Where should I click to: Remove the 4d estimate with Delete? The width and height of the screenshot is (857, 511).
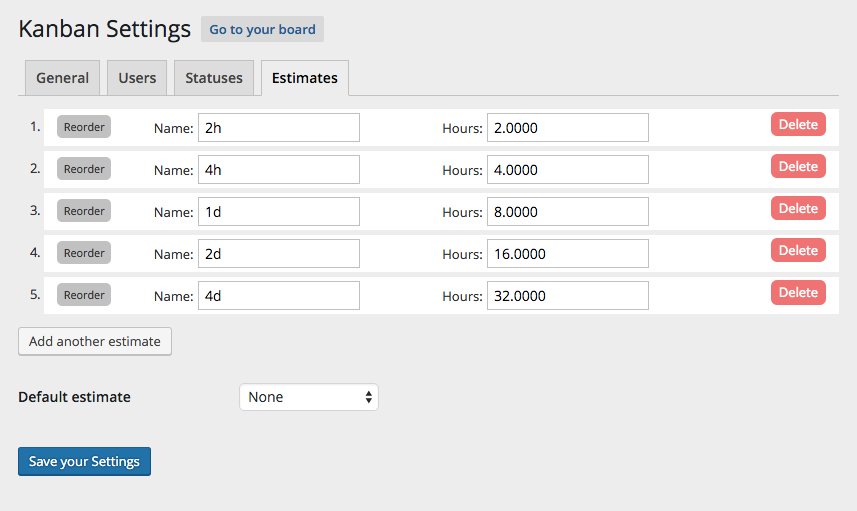pos(798,292)
